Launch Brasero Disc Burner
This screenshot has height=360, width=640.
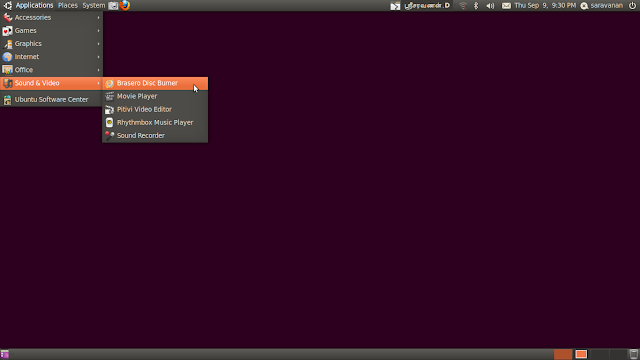click(x=155, y=83)
